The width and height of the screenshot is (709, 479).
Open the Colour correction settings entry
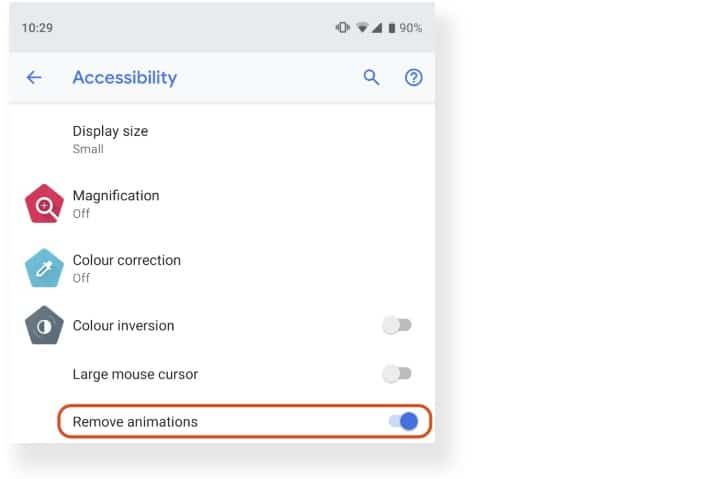(x=222, y=268)
